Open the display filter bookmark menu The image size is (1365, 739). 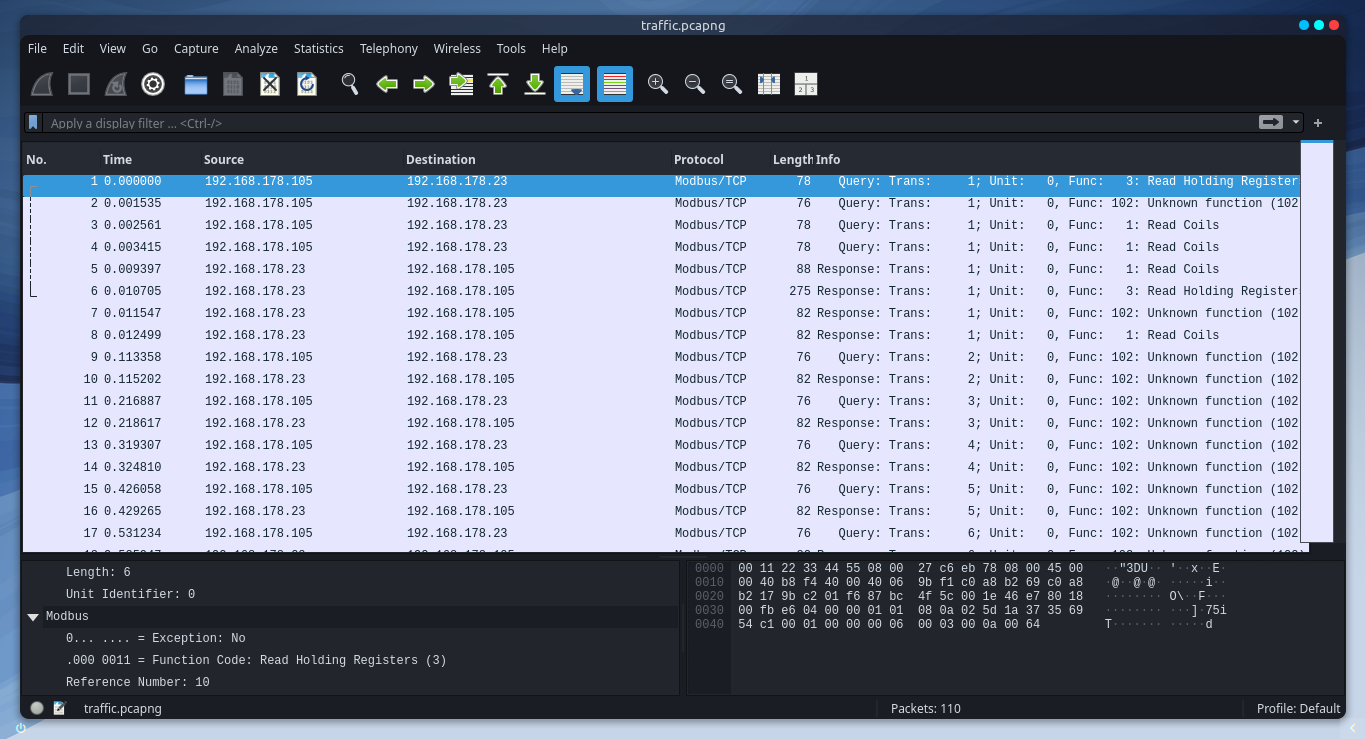point(33,122)
